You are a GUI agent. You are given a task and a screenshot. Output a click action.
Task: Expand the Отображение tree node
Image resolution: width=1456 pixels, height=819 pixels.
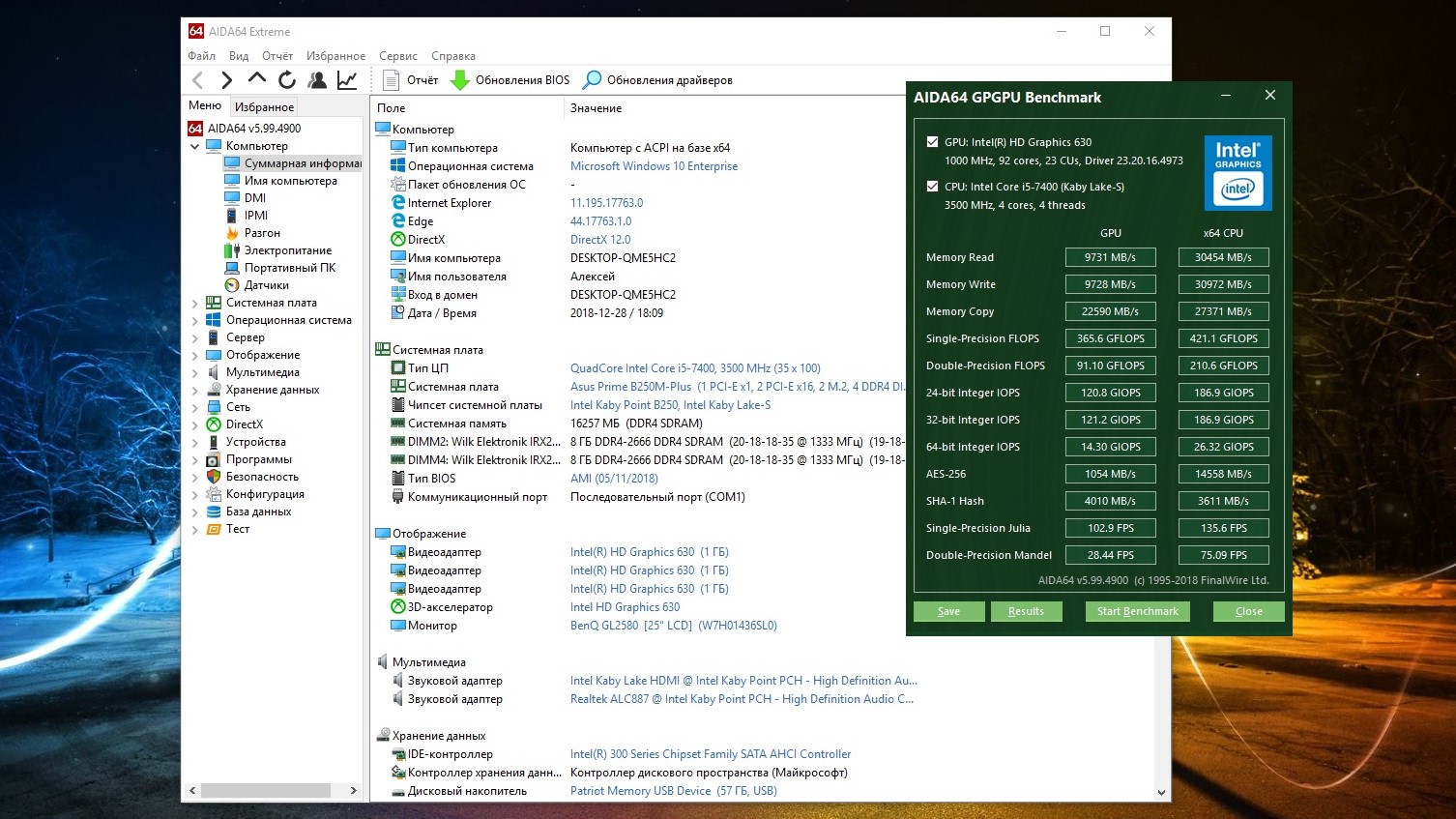click(195, 355)
